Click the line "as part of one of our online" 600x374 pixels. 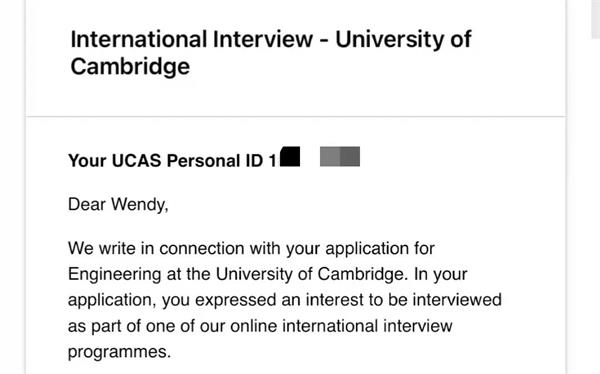coord(260,326)
